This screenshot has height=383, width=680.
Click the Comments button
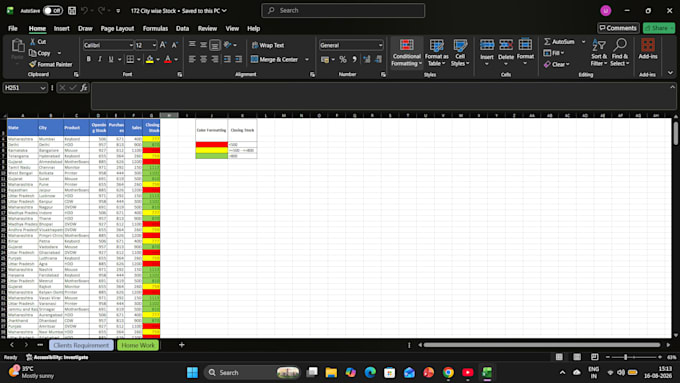618,28
